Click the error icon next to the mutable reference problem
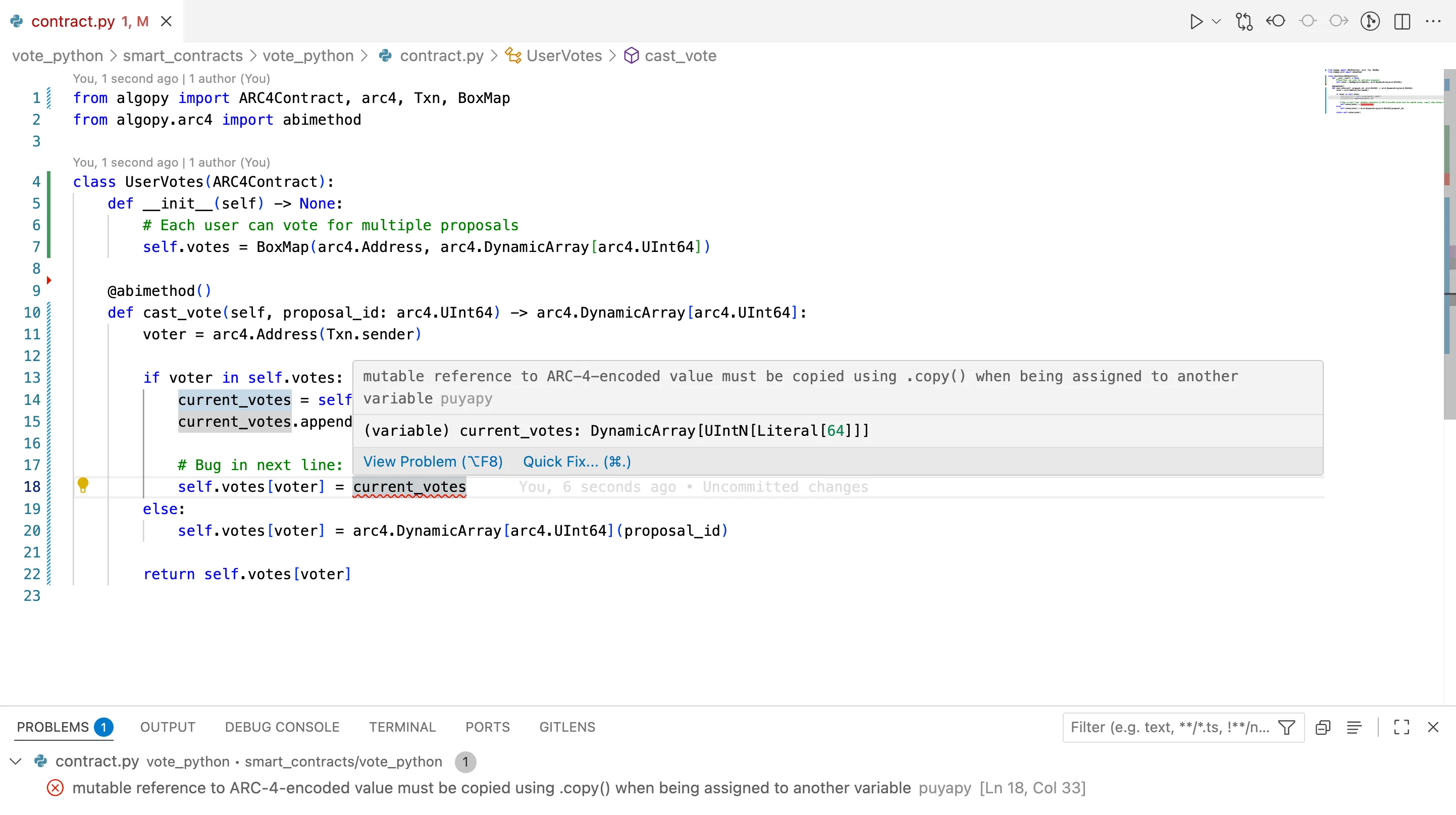The height and width of the screenshot is (815, 1456). click(x=55, y=788)
